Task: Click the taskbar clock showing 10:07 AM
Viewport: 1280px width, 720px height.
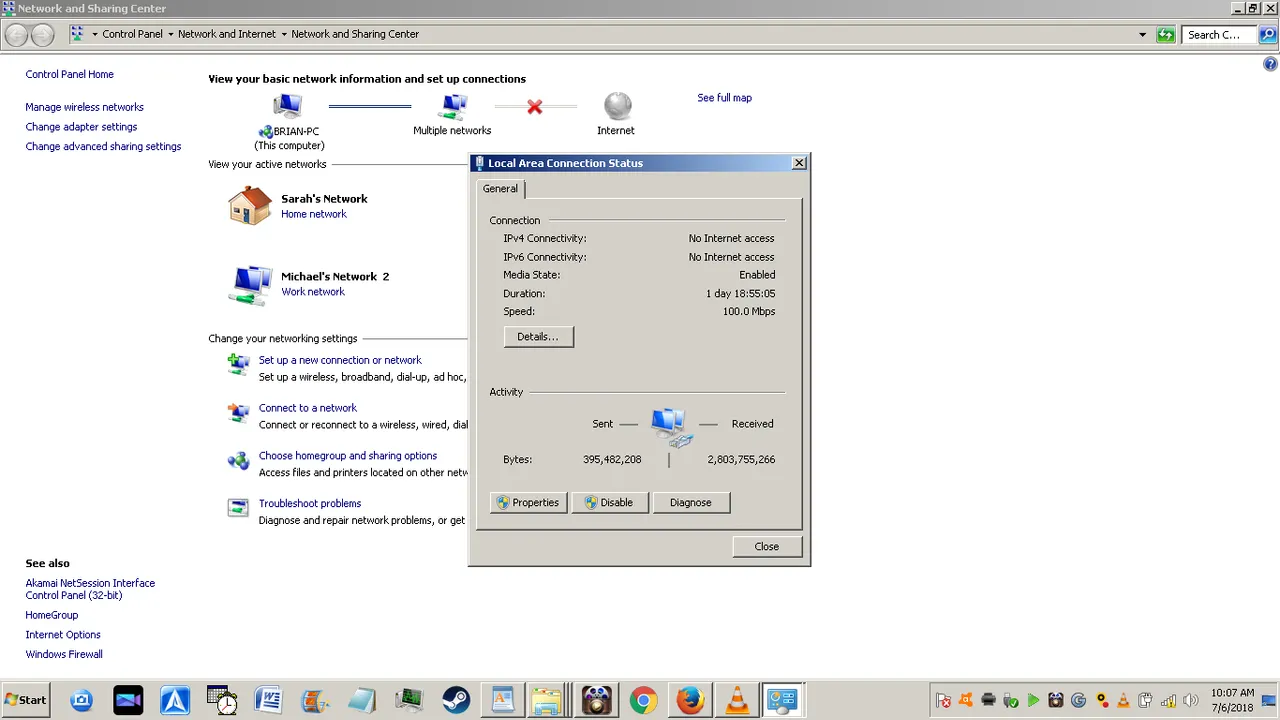Action: [1232, 700]
